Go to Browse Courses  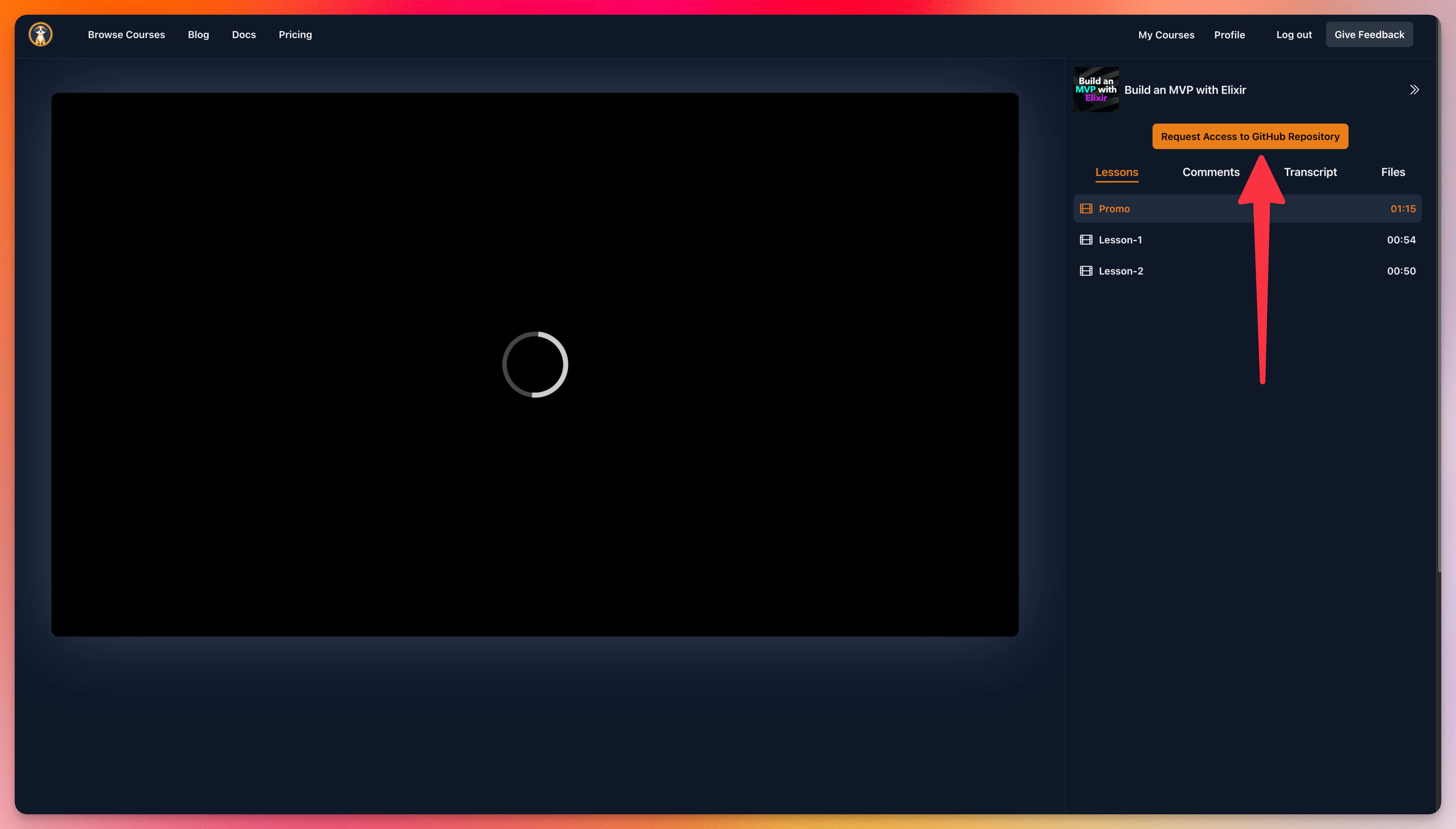pos(126,35)
